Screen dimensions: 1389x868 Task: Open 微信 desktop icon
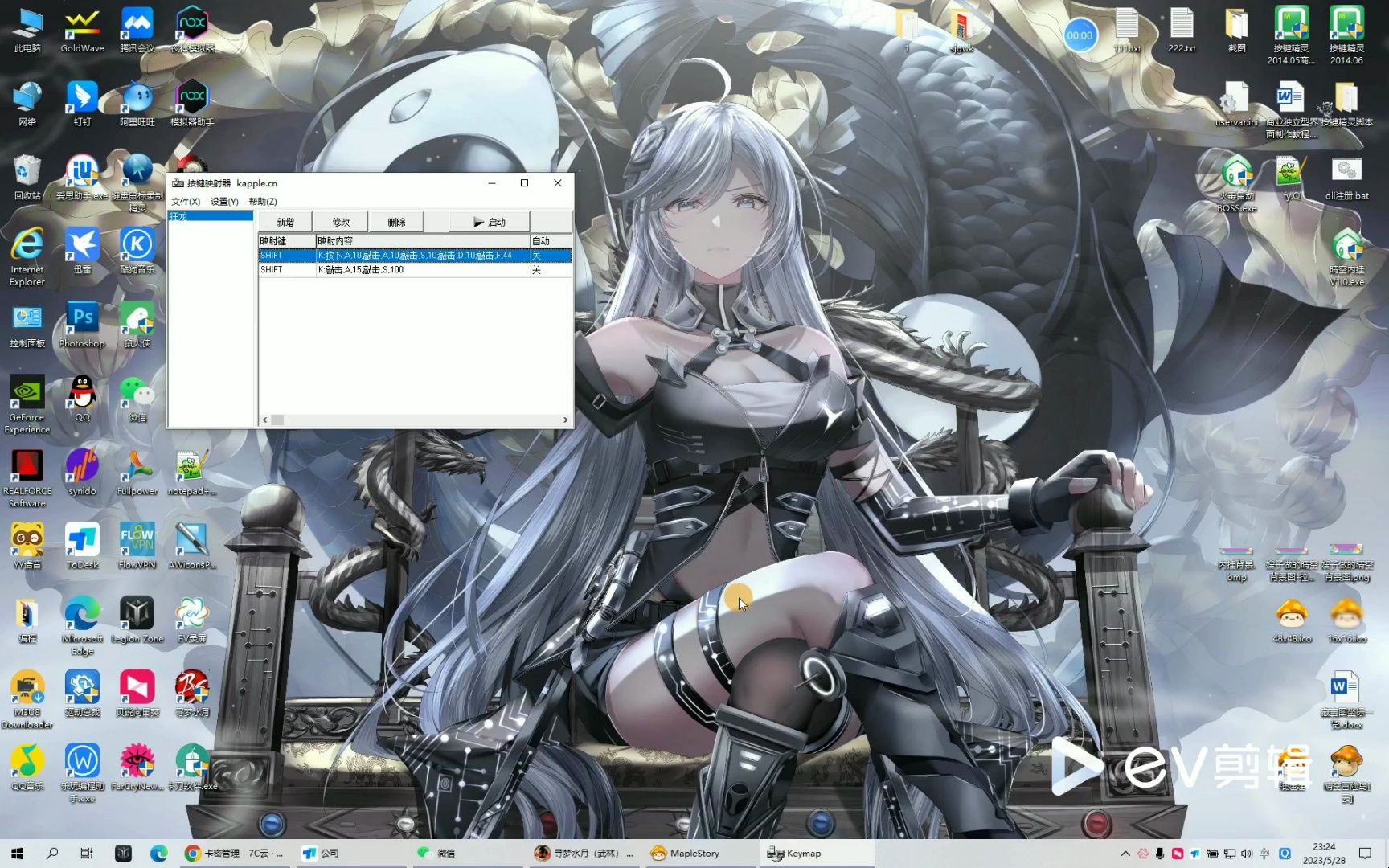pos(137,399)
